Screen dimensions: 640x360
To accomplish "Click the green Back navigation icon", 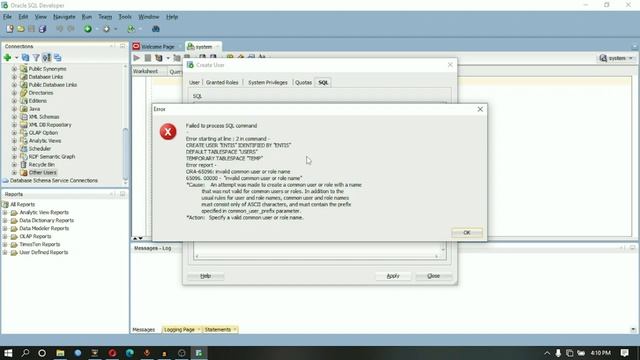I will tap(88, 29).
